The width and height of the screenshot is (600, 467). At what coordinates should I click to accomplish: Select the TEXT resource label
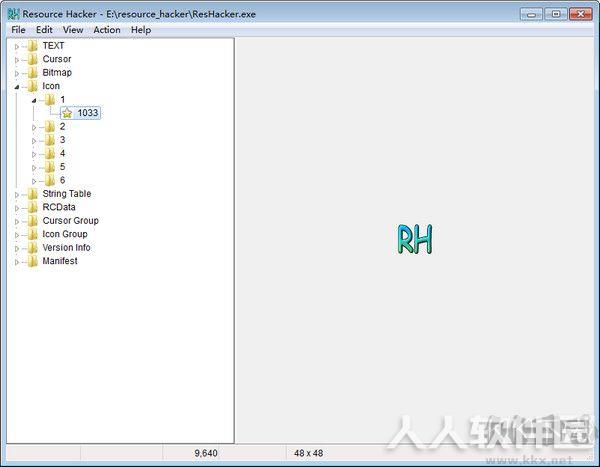pos(53,46)
